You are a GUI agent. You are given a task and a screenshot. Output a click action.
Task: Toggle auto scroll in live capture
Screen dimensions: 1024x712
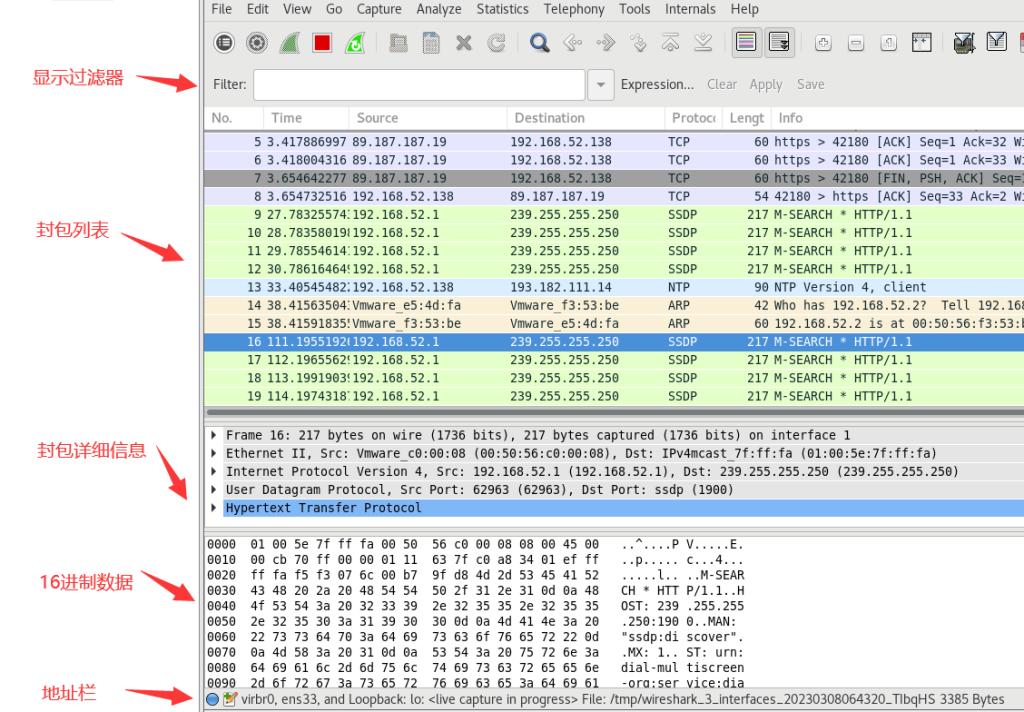tap(779, 43)
